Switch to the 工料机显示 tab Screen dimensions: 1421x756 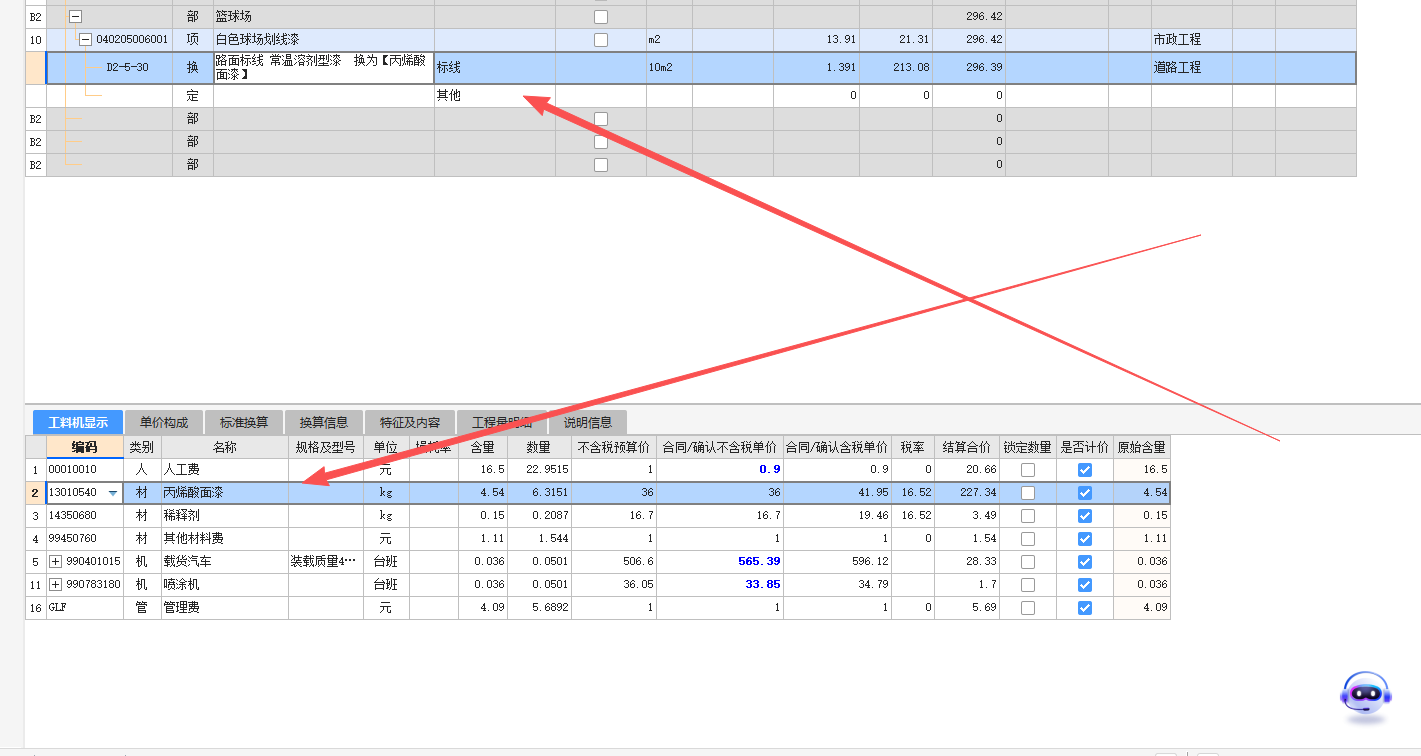tap(78, 422)
